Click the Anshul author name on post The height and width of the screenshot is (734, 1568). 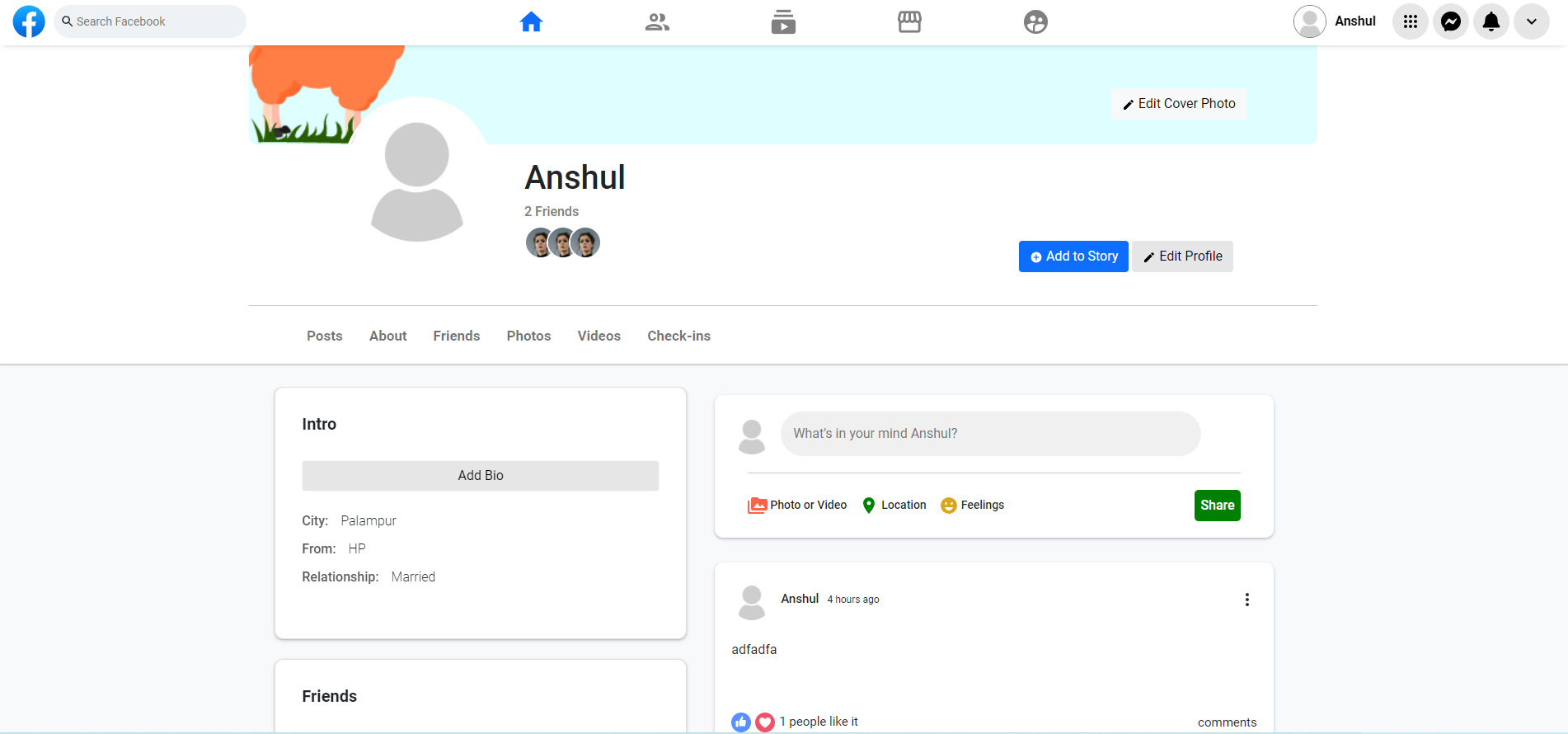[800, 599]
